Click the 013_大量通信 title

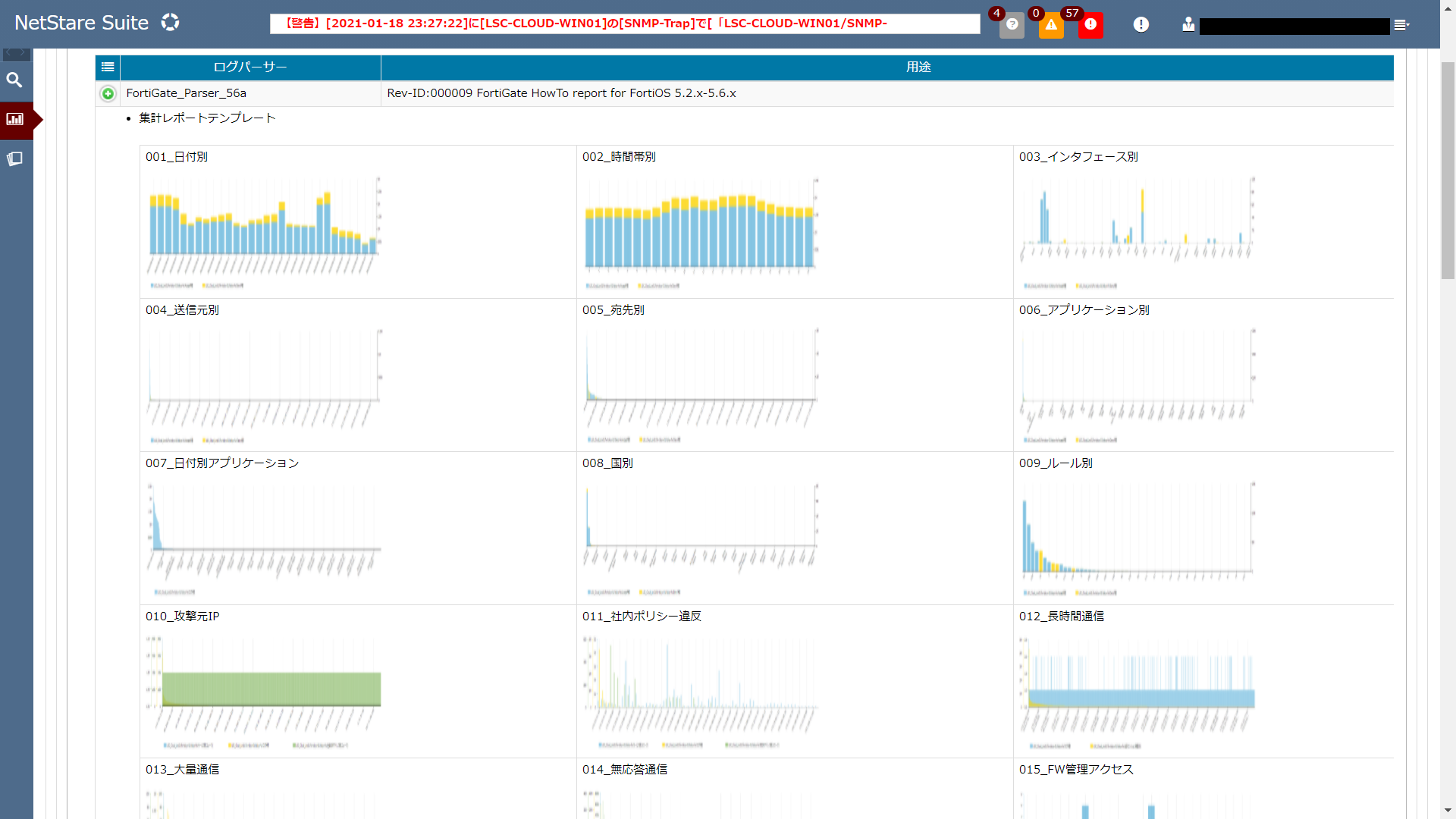[182, 770]
